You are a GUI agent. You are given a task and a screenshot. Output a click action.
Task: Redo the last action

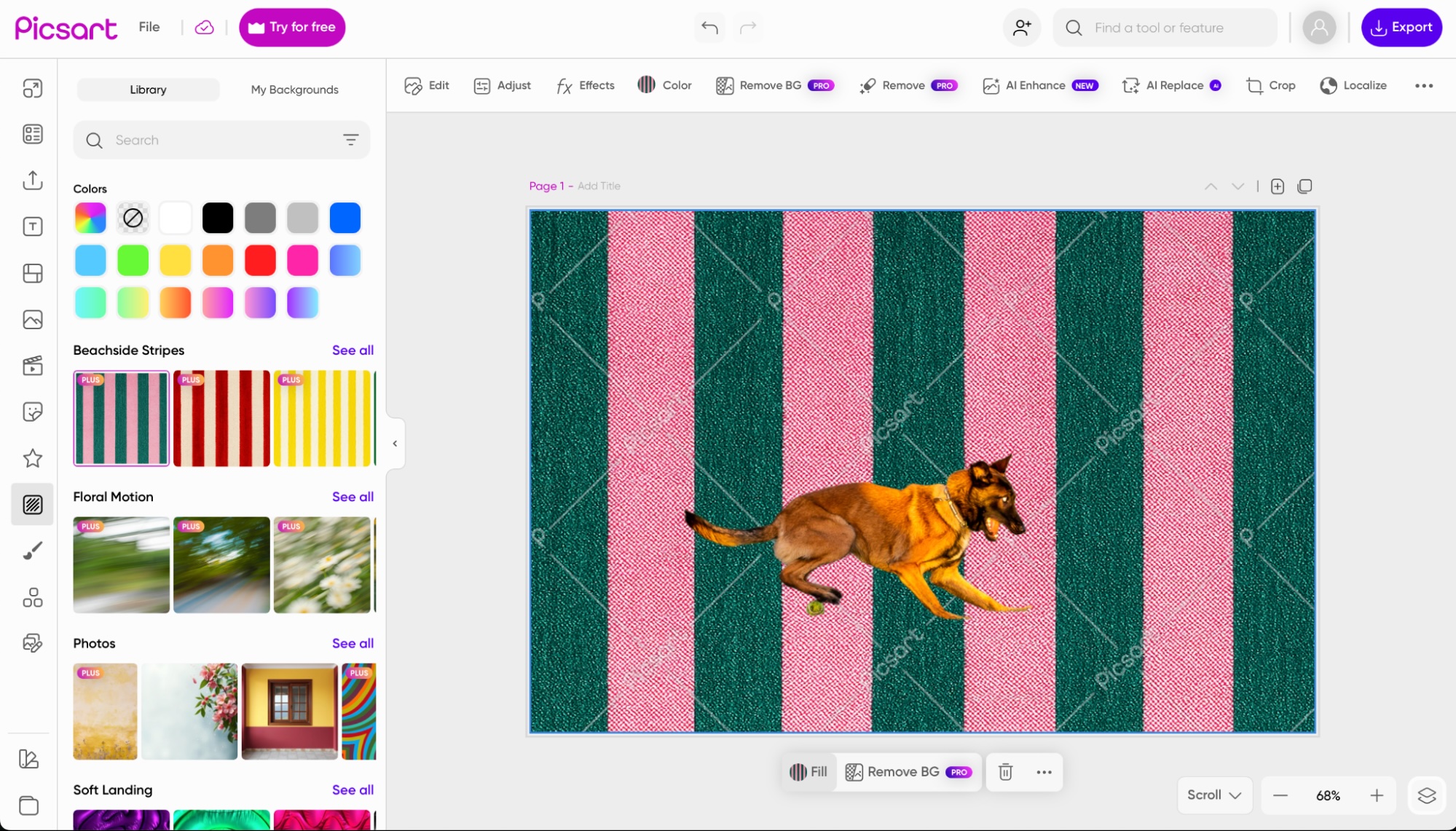(748, 28)
